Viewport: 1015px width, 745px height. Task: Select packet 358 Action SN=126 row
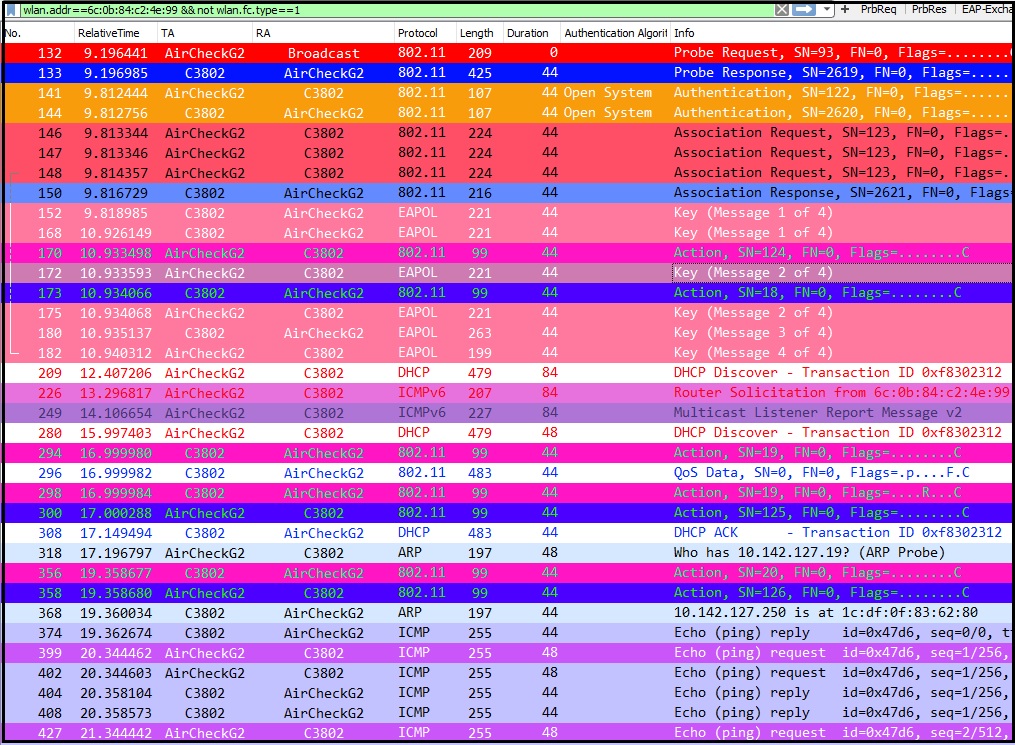coord(508,593)
